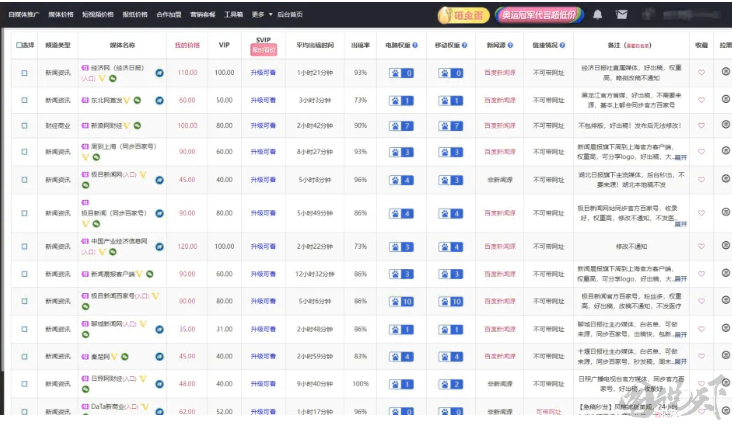Click the blue round icon in 聊城新闻网 row
The width and height of the screenshot is (732, 425).
(x=160, y=329)
